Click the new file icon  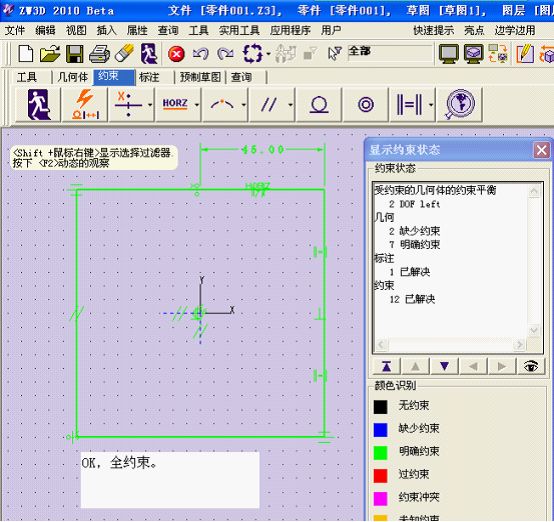[26, 54]
